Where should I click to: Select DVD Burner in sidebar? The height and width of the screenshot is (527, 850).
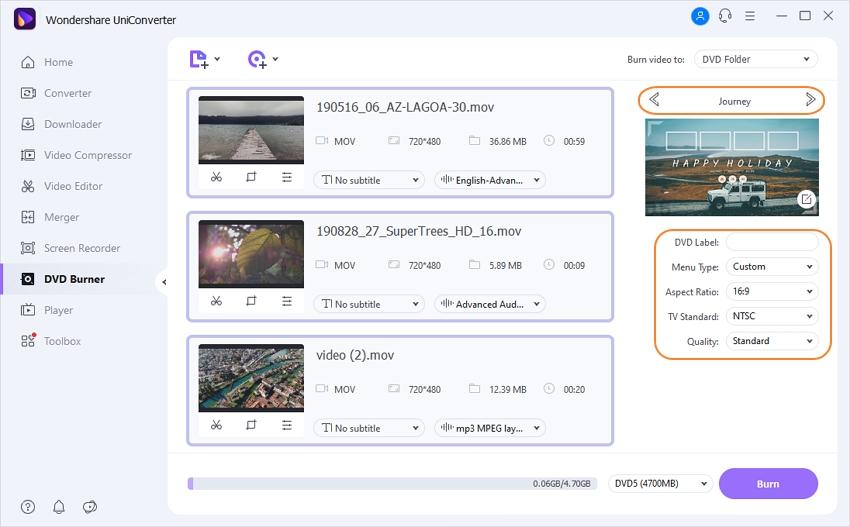point(74,279)
